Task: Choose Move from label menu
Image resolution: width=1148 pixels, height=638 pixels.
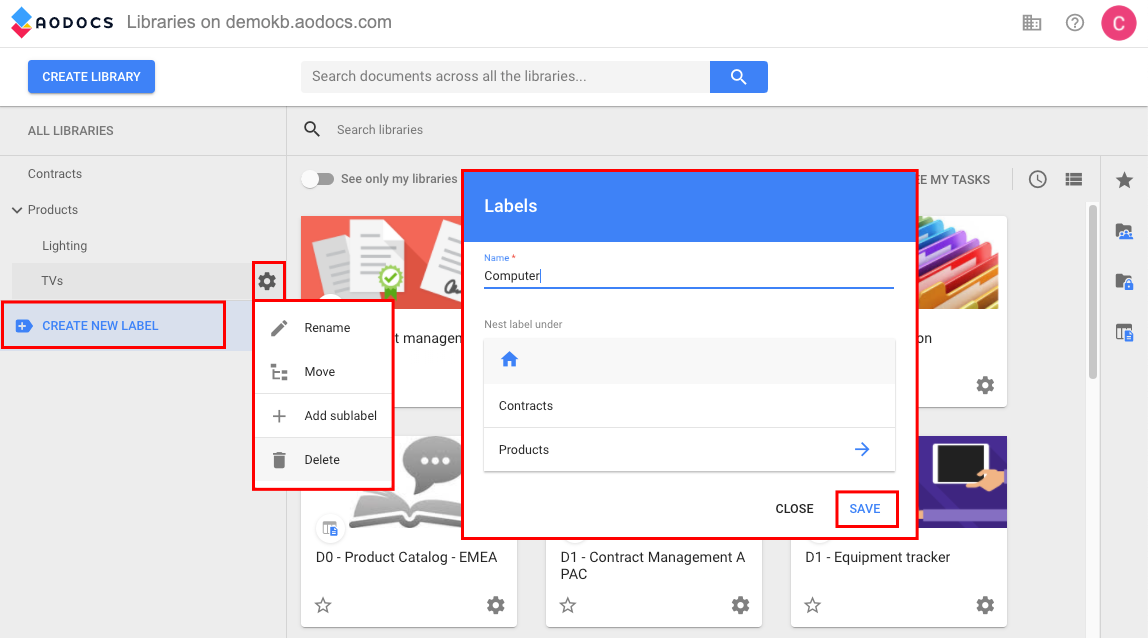Action: [323, 371]
